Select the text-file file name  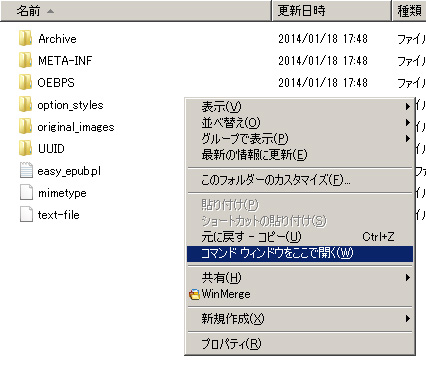tap(59, 215)
